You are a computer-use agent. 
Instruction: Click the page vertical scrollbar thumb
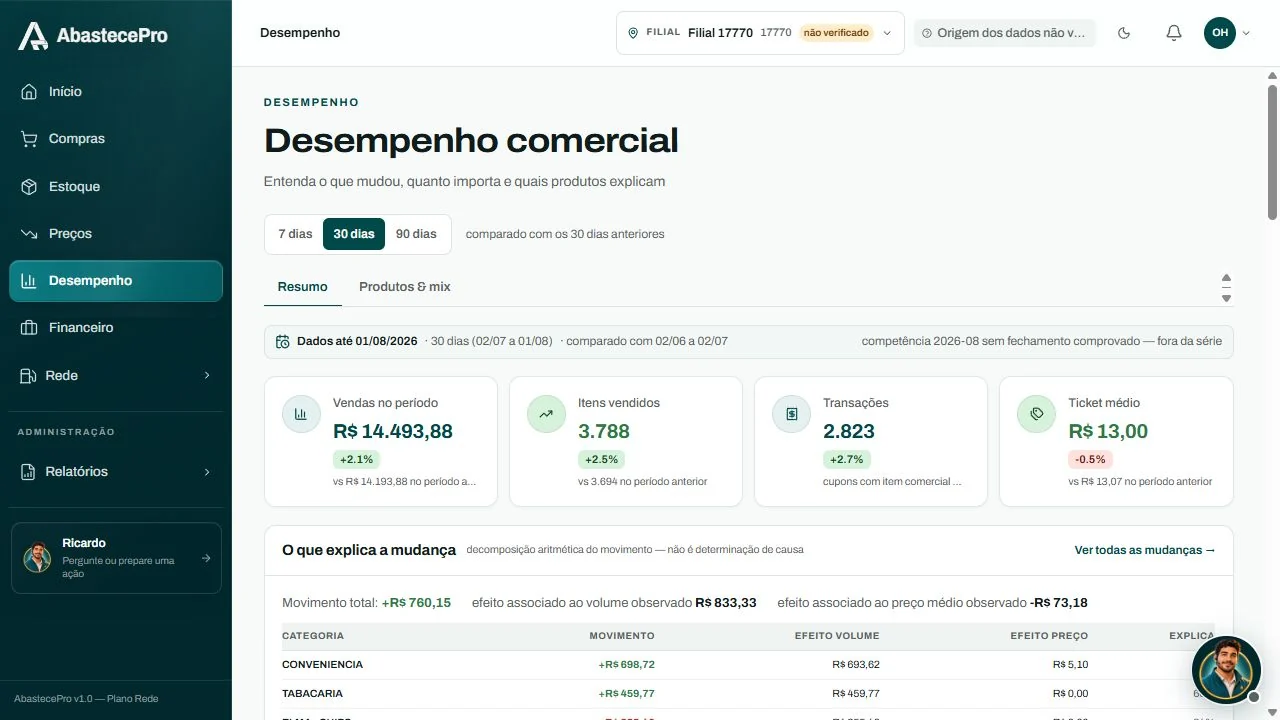[x=1273, y=152]
